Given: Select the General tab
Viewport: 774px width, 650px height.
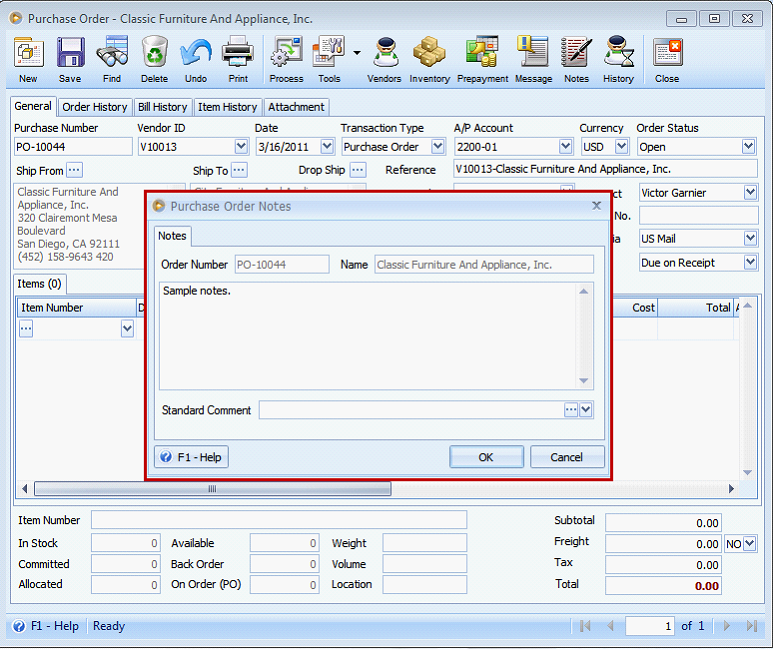Looking at the screenshot, I should click(x=33, y=106).
